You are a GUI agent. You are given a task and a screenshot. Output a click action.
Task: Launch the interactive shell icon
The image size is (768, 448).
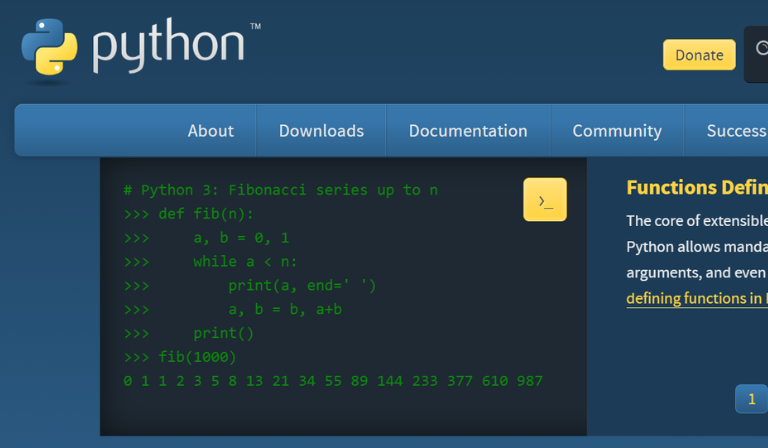click(545, 199)
